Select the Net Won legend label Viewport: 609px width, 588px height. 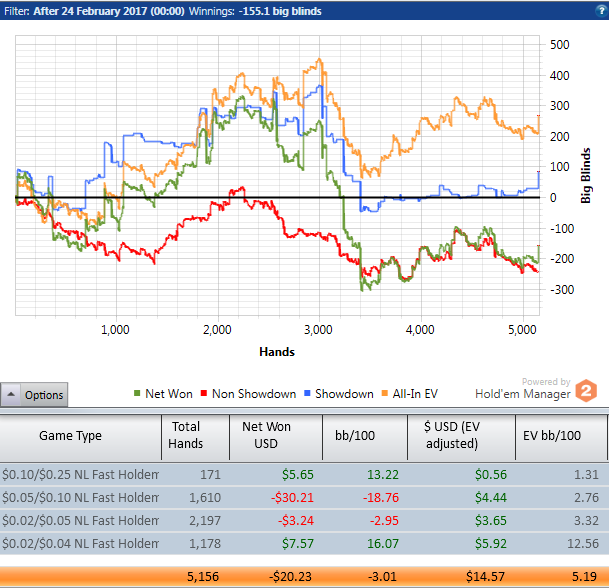click(169, 394)
